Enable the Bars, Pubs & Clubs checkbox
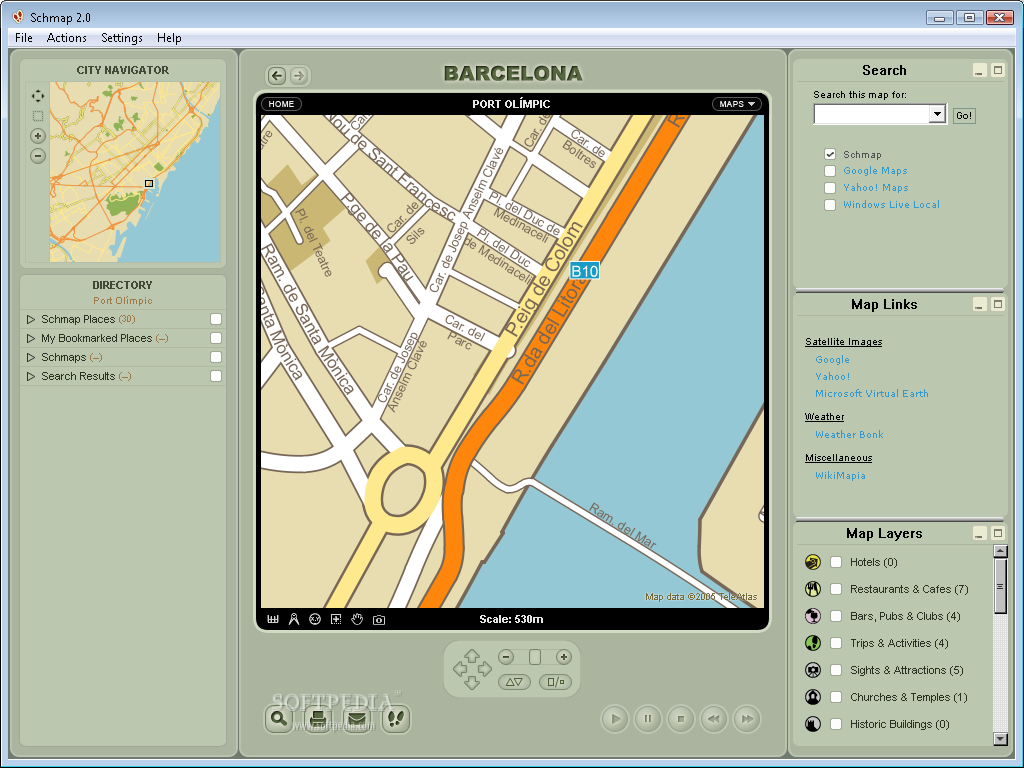The height and width of the screenshot is (768, 1024). point(836,616)
